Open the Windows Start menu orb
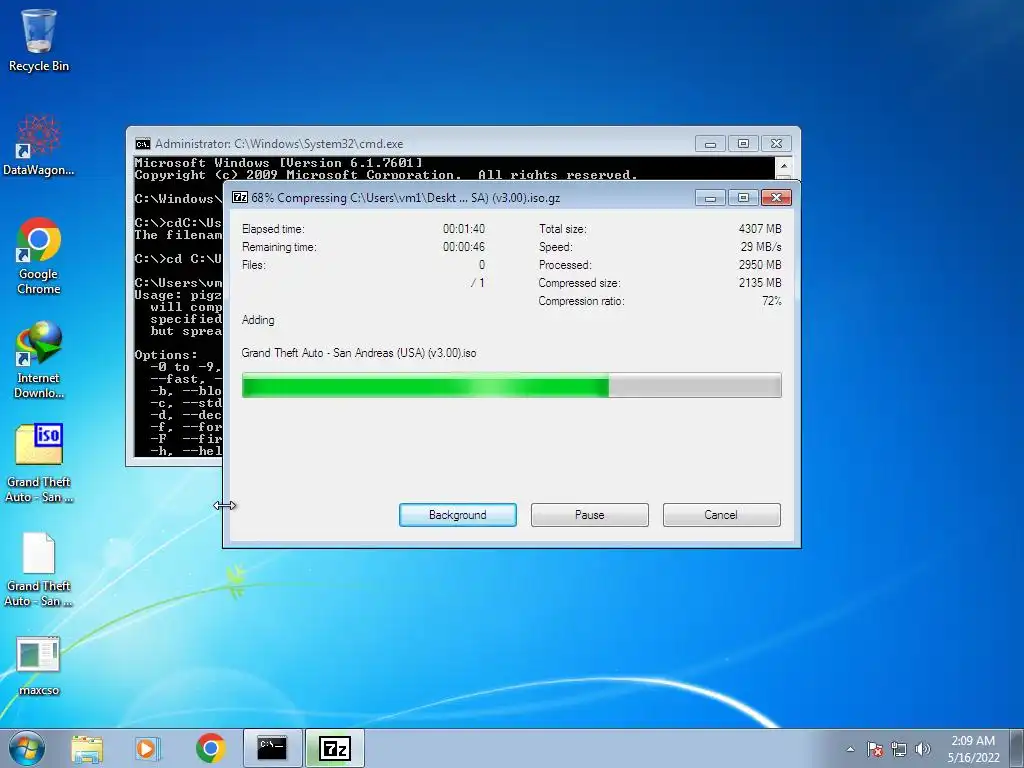 click(x=27, y=748)
